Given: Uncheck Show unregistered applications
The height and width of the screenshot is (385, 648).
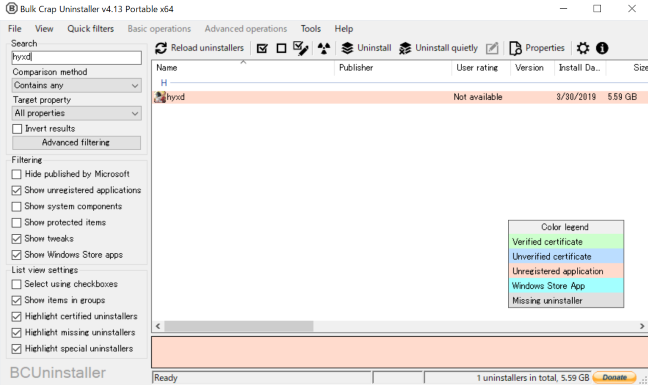Looking at the screenshot, I should (17, 190).
